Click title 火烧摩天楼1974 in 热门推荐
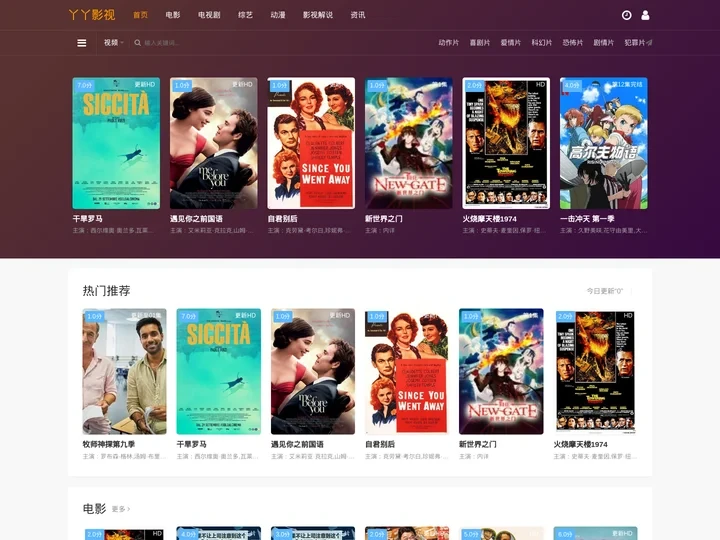The width and height of the screenshot is (720, 540). (580, 444)
